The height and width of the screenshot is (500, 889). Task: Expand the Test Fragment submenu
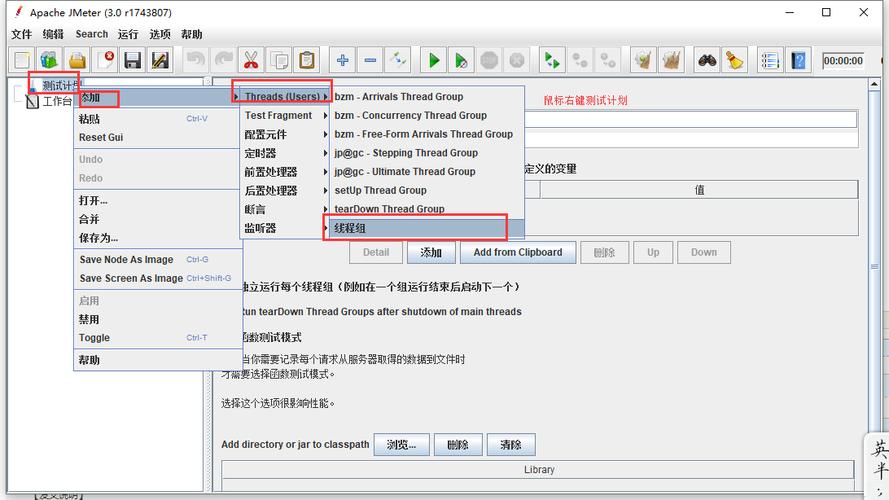(286, 116)
